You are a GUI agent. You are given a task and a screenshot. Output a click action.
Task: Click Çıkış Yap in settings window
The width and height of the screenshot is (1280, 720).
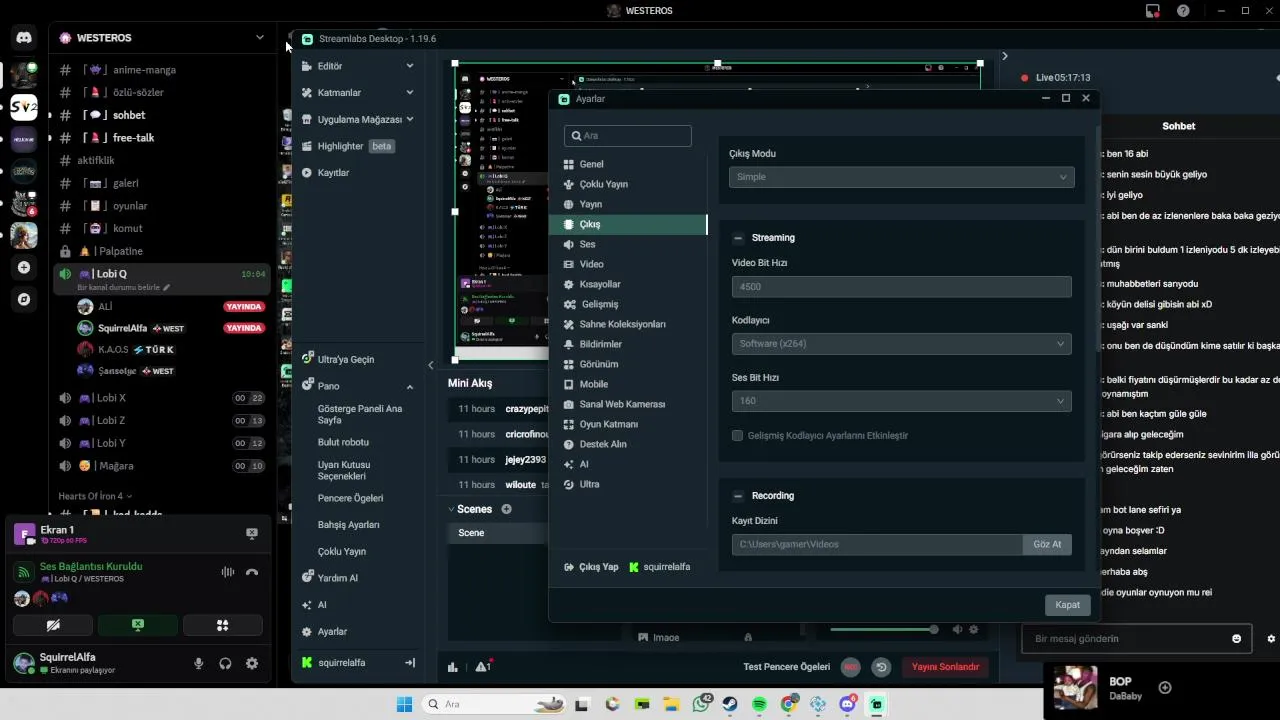tap(591, 567)
